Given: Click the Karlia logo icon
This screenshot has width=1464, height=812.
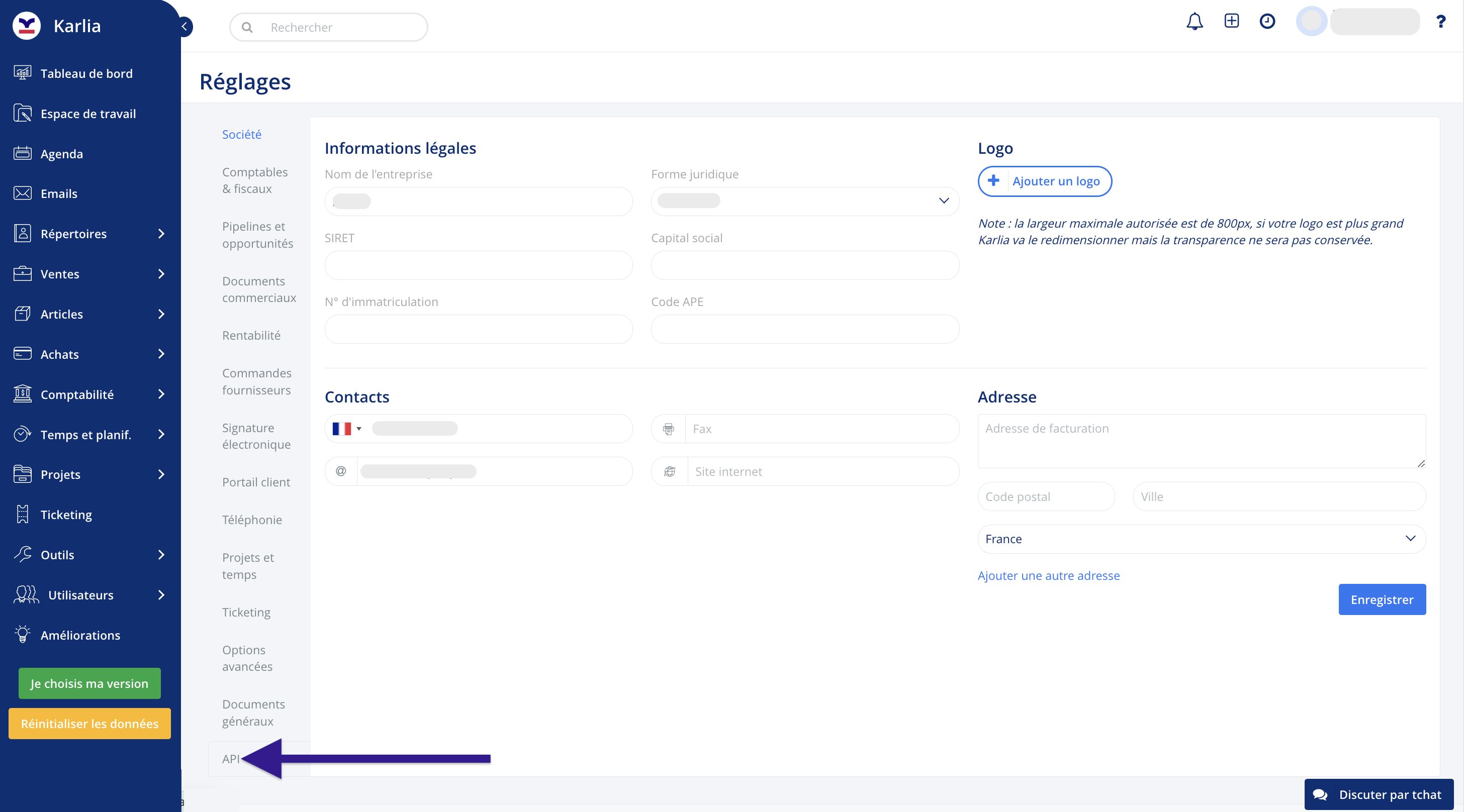Looking at the screenshot, I should point(27,26).
